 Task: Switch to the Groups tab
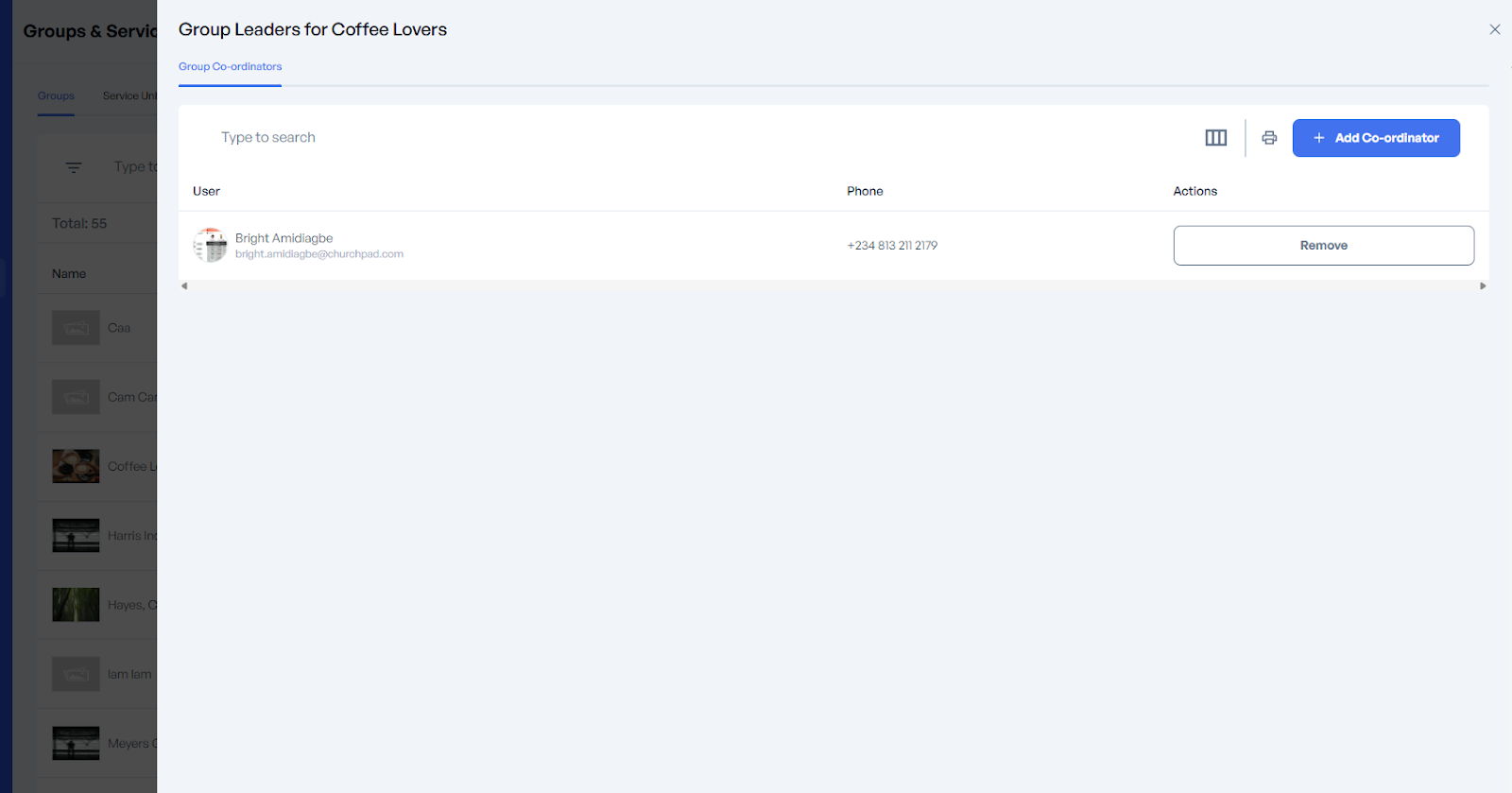[x=56, y=96]
